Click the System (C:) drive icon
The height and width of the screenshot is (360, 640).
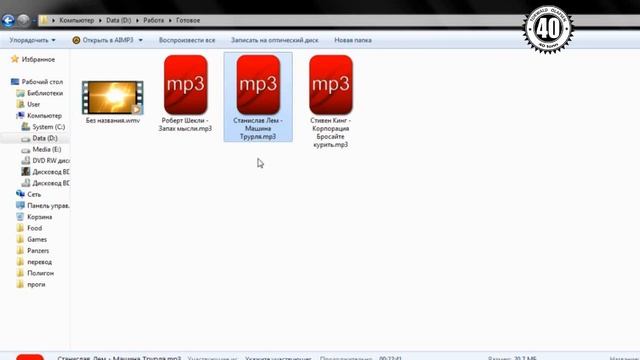(x=26, y=127)
